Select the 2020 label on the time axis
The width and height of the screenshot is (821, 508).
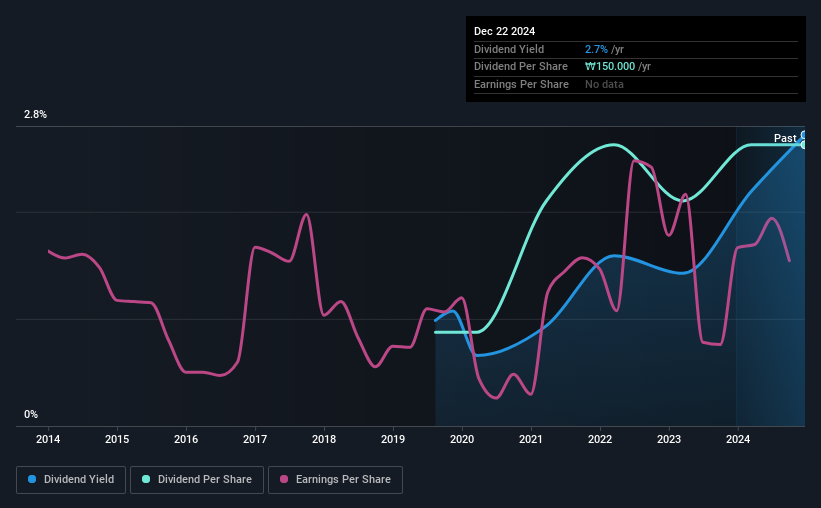(x=462, y=439)
